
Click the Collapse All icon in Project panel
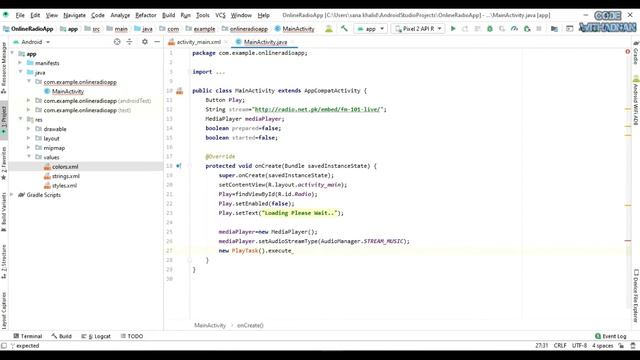[129, 42]
